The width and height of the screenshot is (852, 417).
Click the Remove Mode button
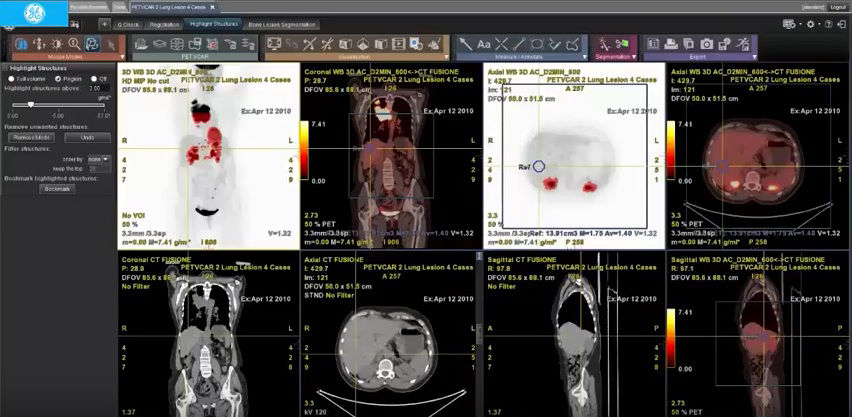[30, 138]
